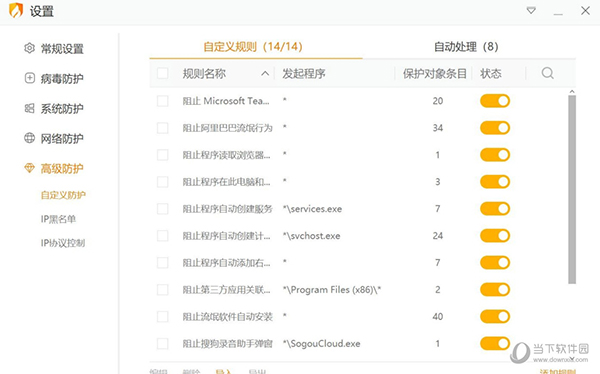Switch off the 阻止流氓软件自动安装 rule
The width and height of the screenshot is (600, 374).
click(x=495, y=317)
